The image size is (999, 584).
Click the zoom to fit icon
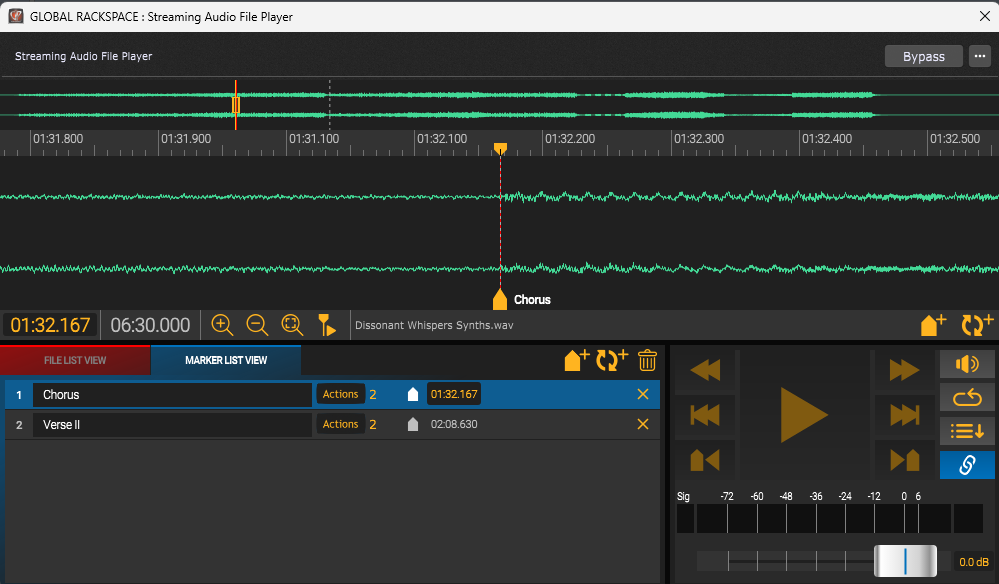292,325
